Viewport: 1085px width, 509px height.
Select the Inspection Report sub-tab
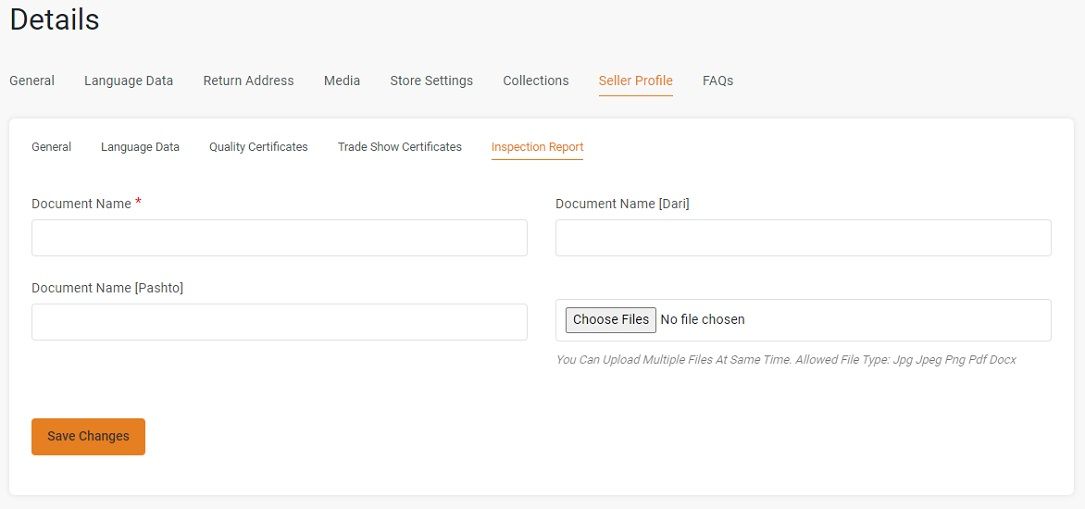pyautogui.click(x=537, y=147)
